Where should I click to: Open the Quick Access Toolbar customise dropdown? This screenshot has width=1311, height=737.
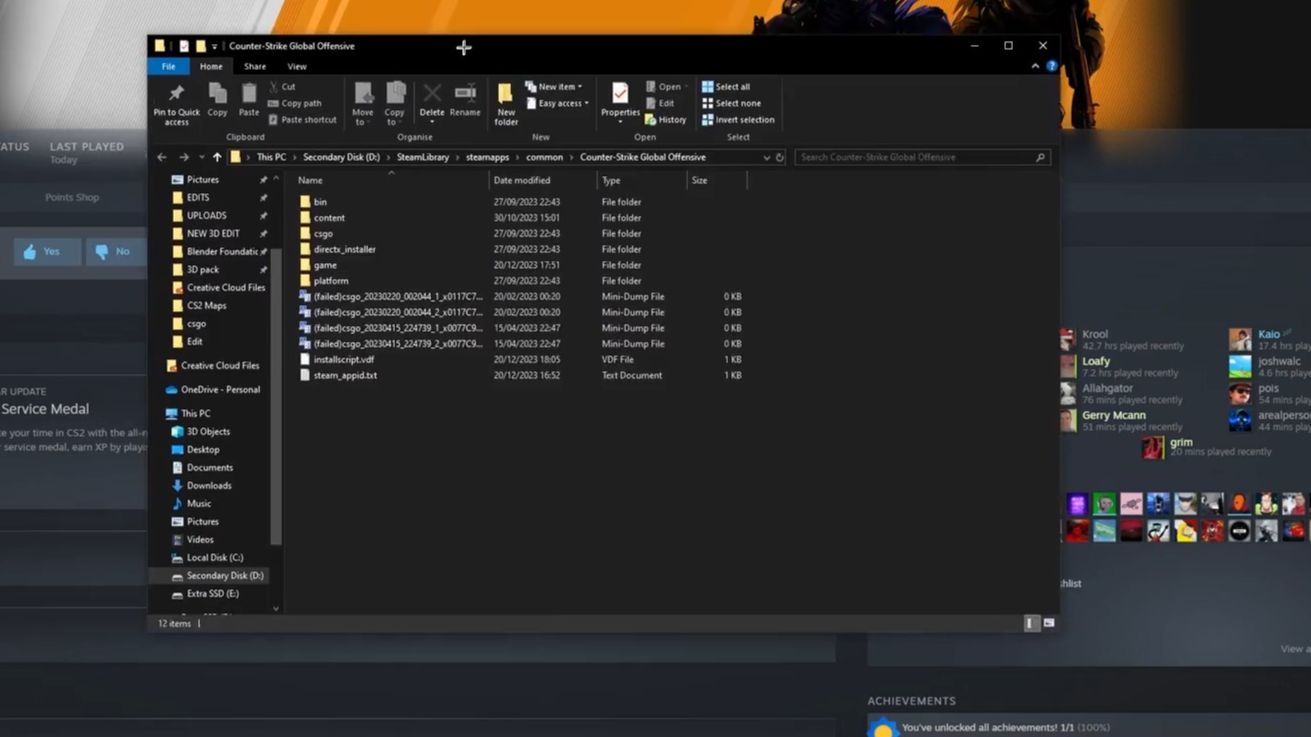click(214, 46)
